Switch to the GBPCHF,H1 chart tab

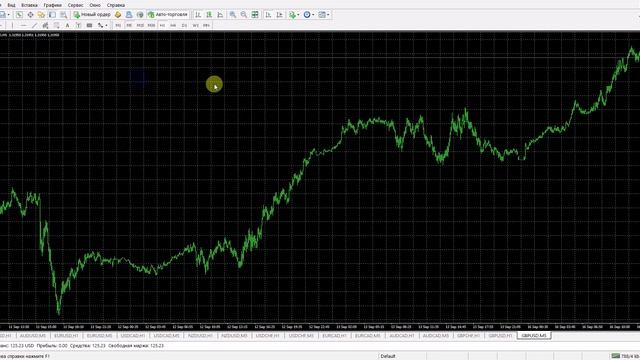click(x=469, y=336)
